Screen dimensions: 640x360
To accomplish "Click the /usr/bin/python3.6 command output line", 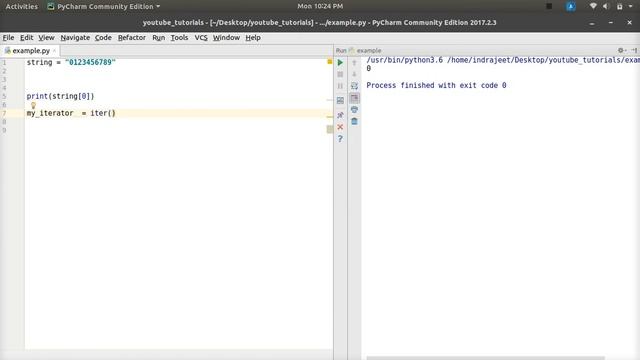I will (x=503, y=60).
